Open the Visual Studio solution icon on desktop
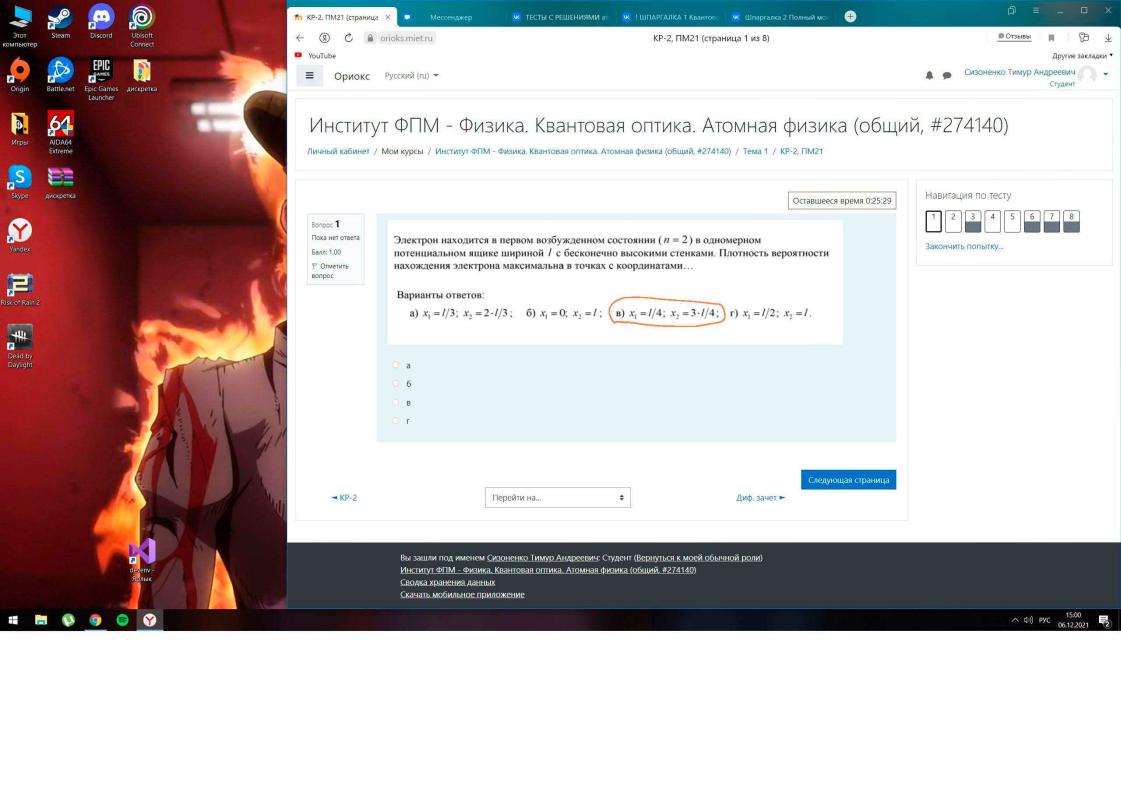The height and width of the screenshot is (793, 1121). tap(142, 560)
